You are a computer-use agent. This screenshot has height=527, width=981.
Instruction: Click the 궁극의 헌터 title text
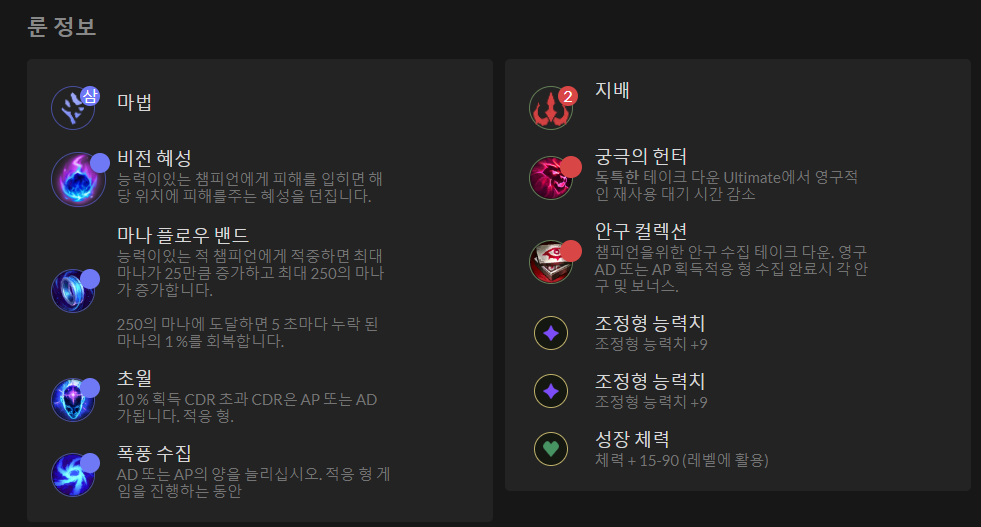641,156
